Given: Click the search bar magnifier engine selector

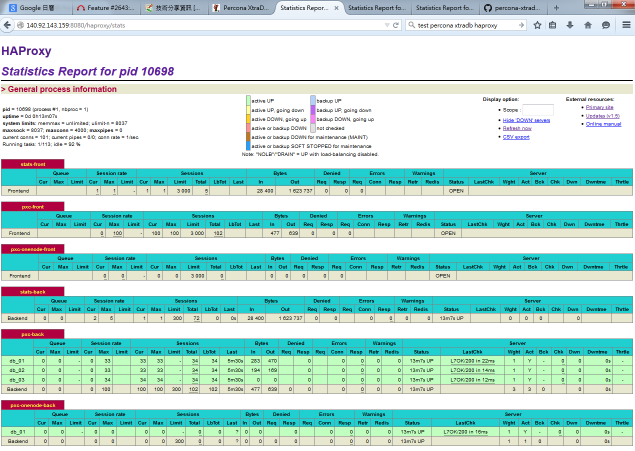Looking at the screenshot, I should point(411,25).
